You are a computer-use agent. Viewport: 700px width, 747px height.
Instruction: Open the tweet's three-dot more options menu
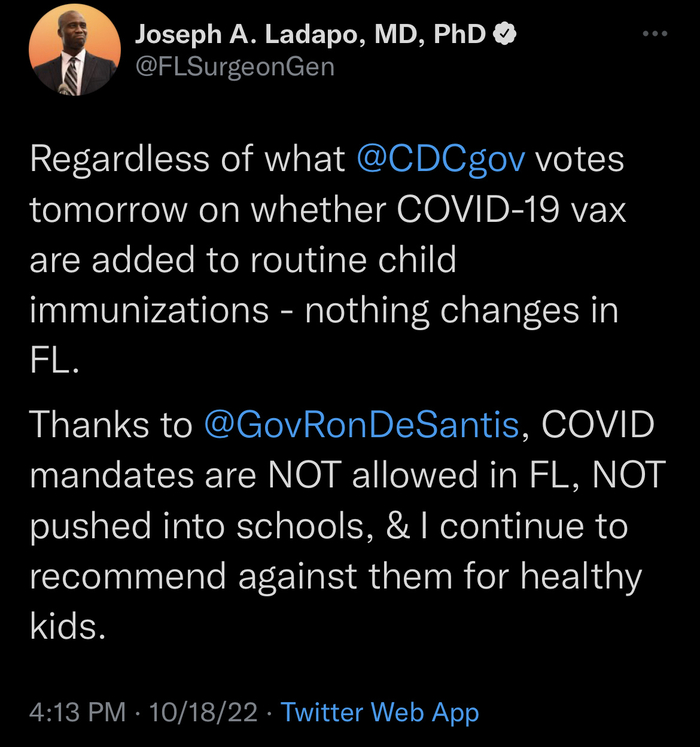[655, 34]
